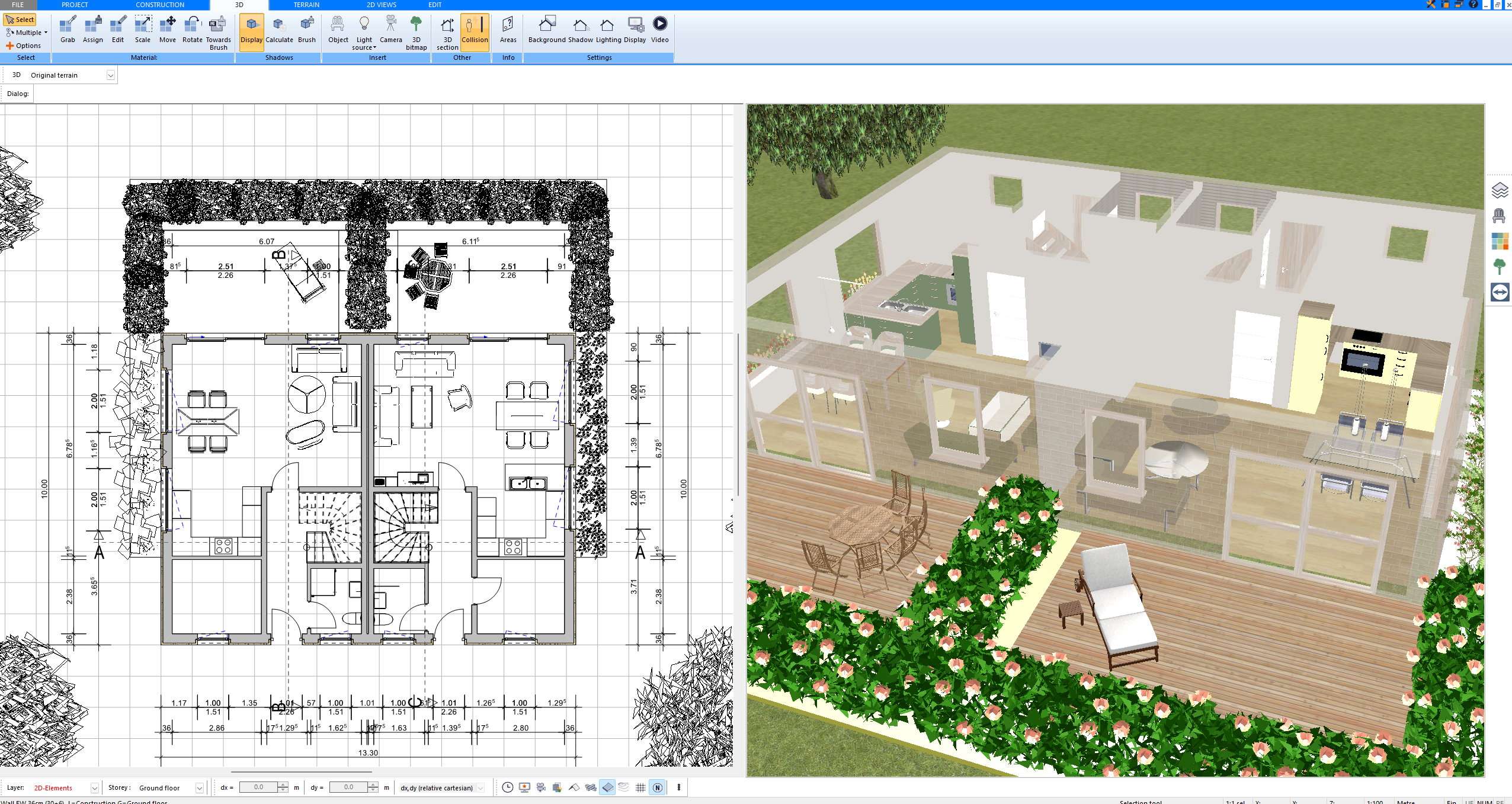Open the FILE menu
The height and width of the screenshot is (804, 1512).
pyautogui.click(x=18, y=5)
